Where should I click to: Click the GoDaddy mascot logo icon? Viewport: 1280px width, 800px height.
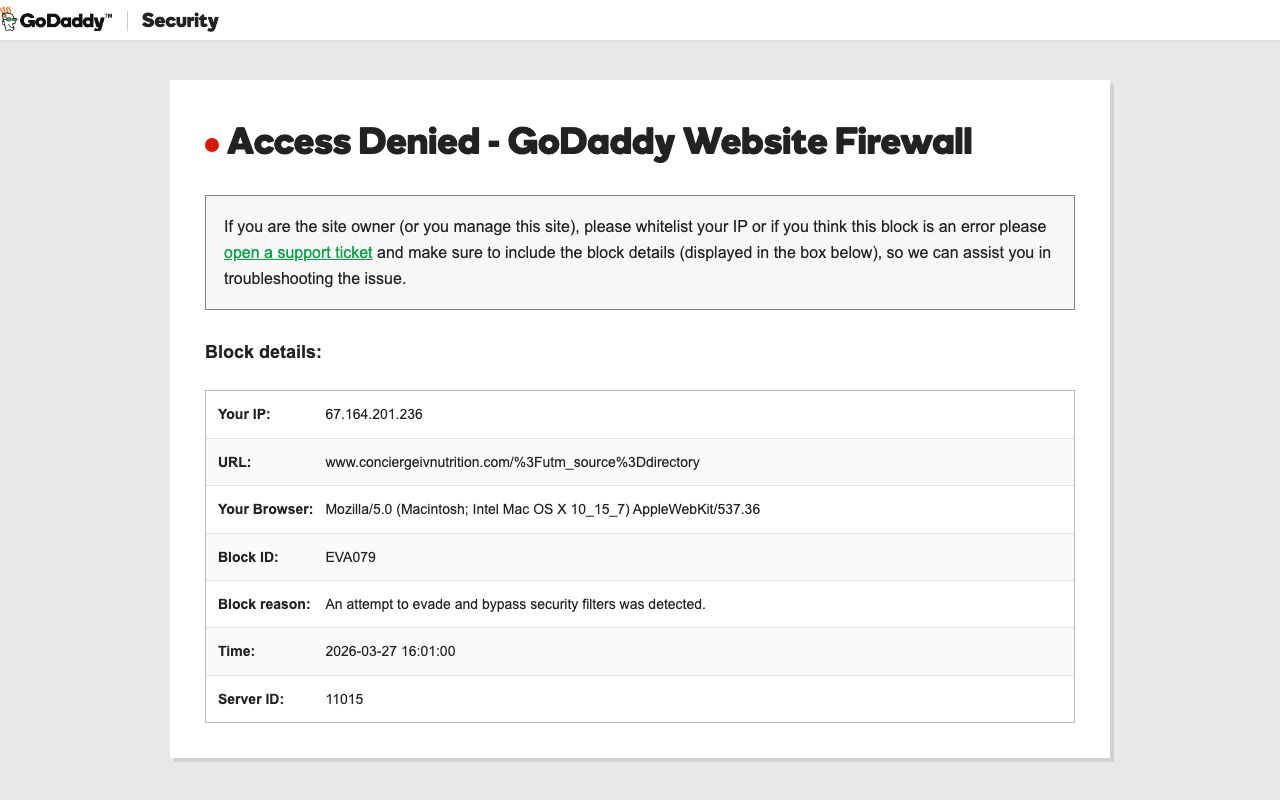9,19
